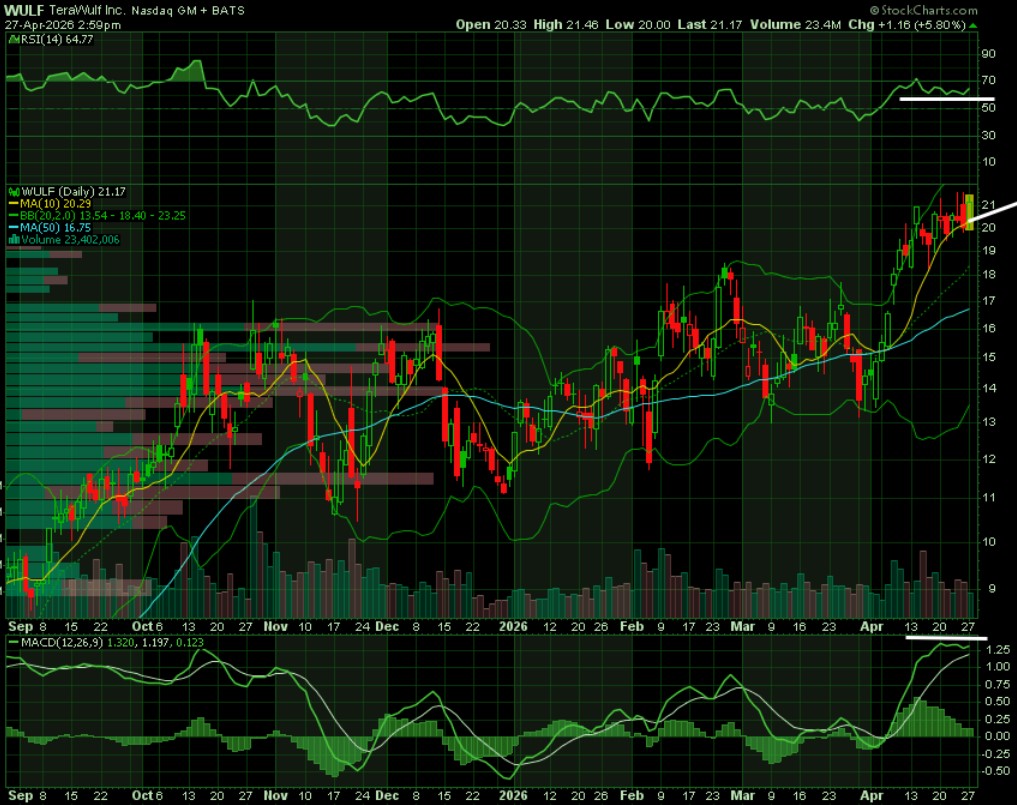
Task: Click the 2026 label below the MACD panel
Action: coord(513,796)
